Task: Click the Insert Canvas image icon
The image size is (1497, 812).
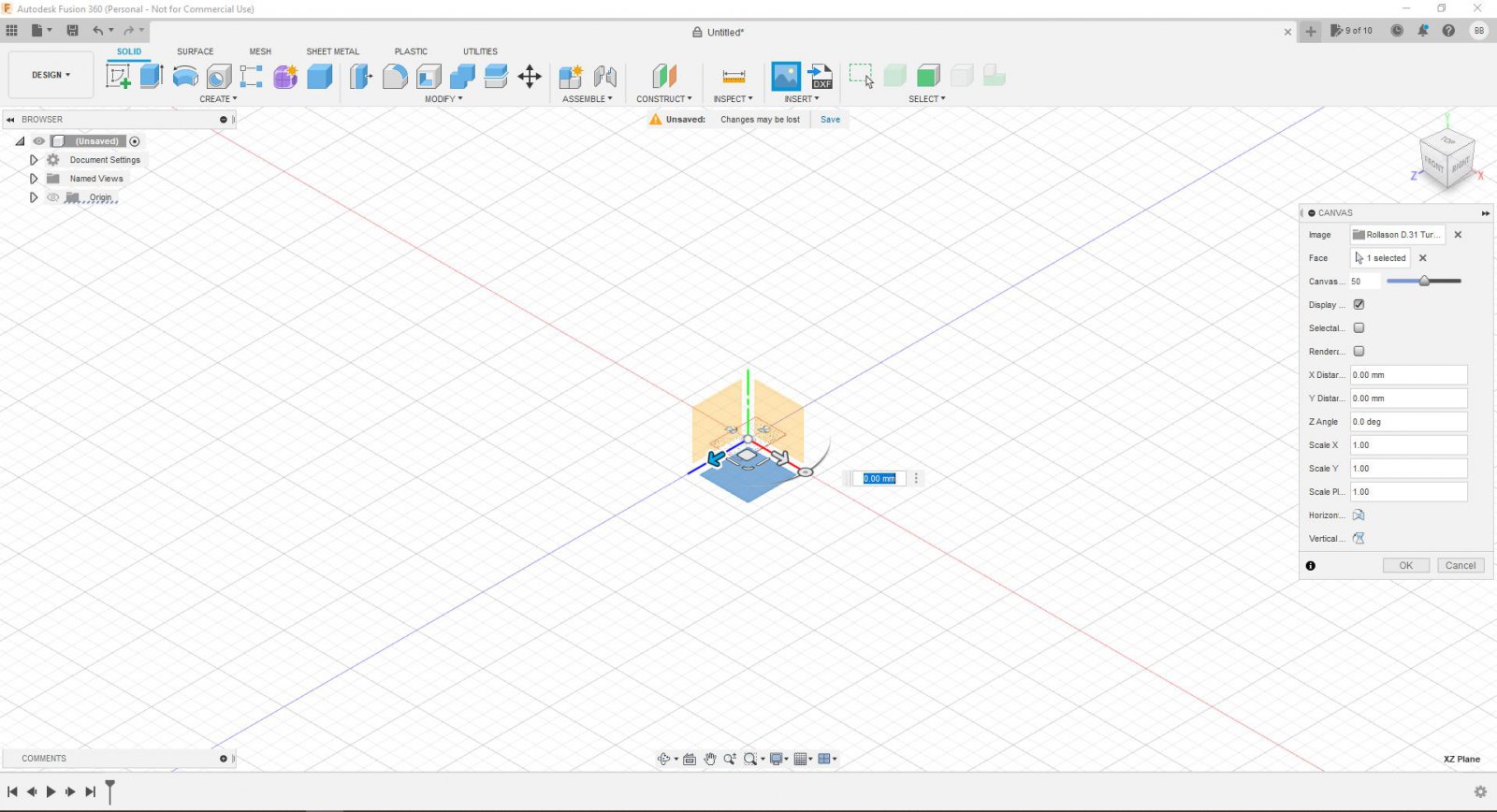Action: tap(786, 76)
